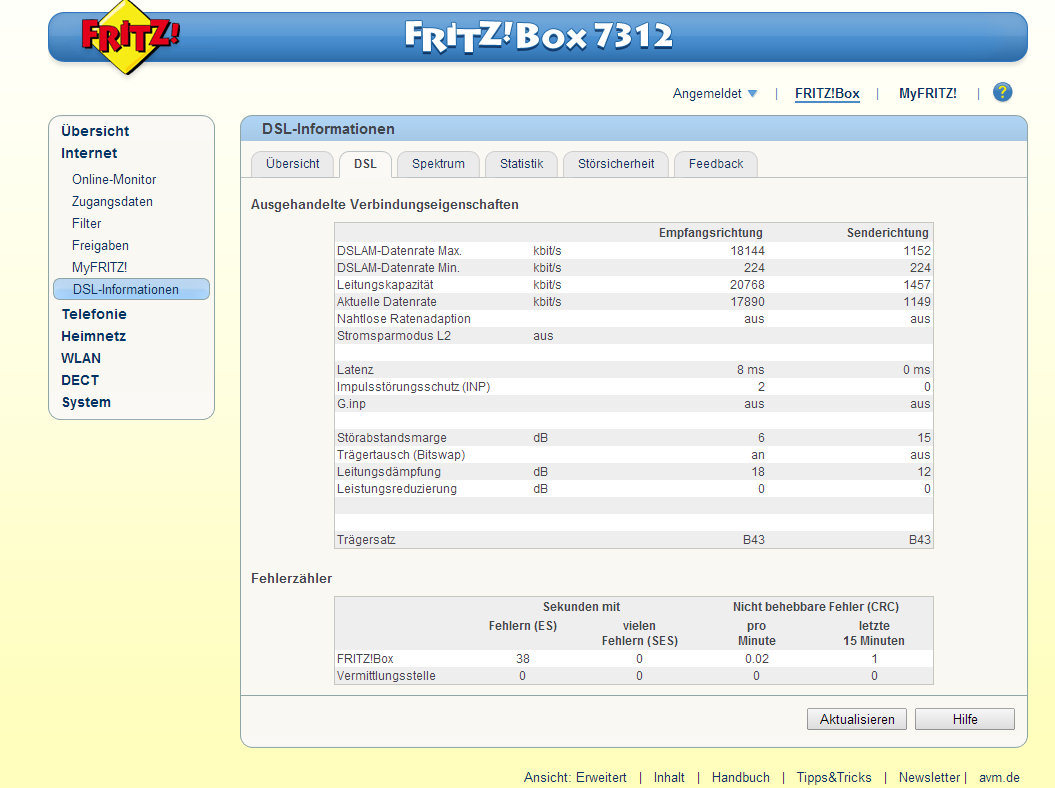Switch to the Störsicherheit tab
Viewport: 1055px width, 788px height.
(x=616, y=164)
